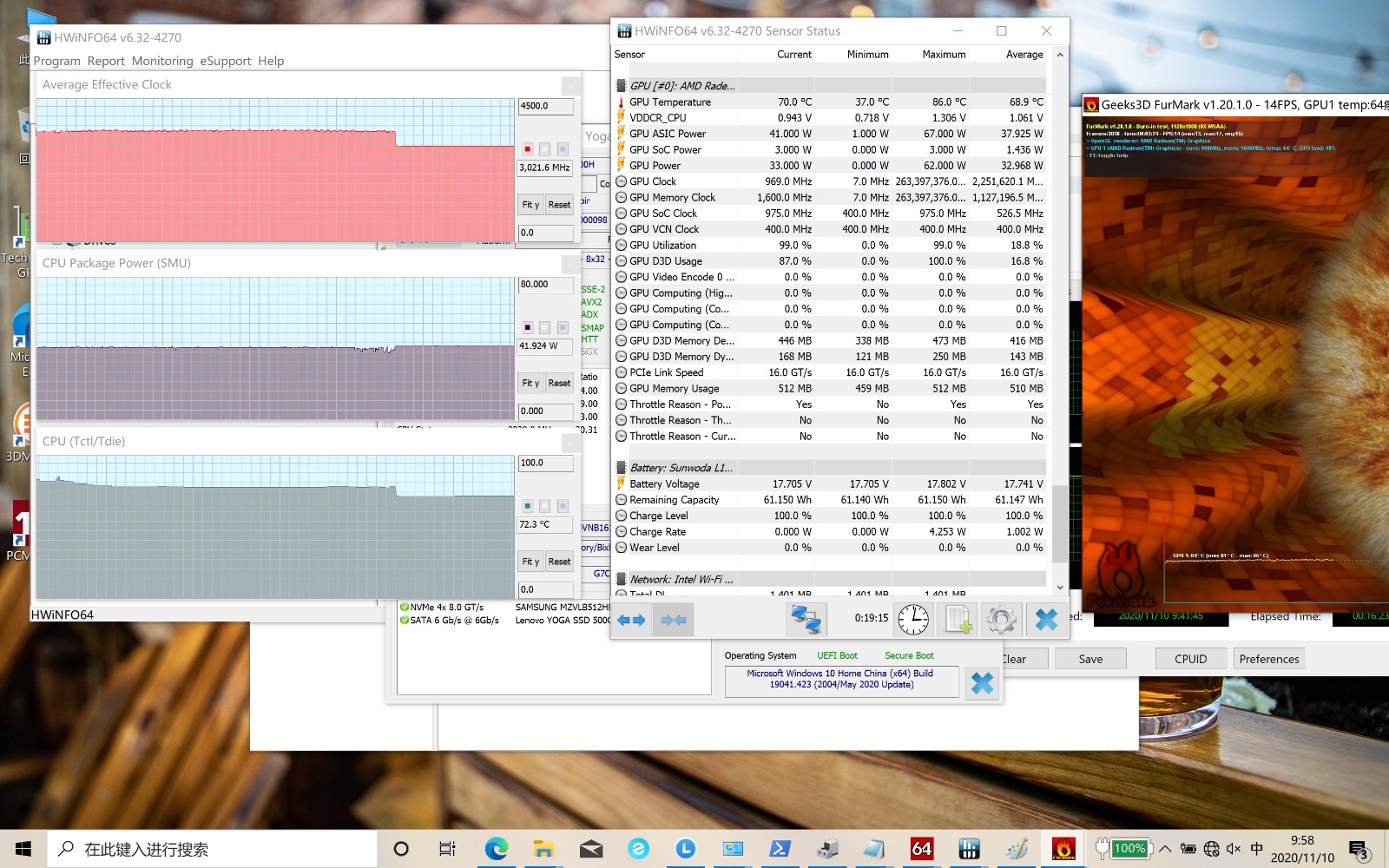Switch to FurMark on the taskbar
The width and height of the screenshot is (1389, 868).
[x=1063, y=849]
